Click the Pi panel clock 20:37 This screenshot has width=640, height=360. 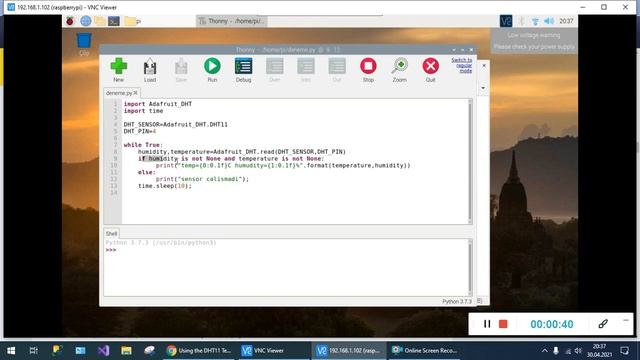566,21
